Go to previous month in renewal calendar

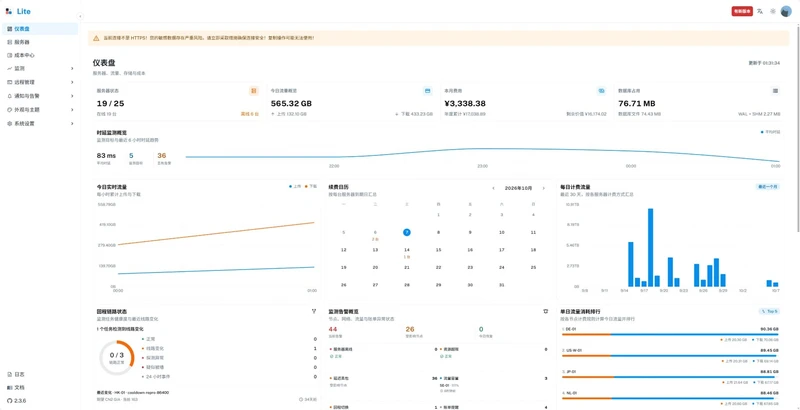493,188
